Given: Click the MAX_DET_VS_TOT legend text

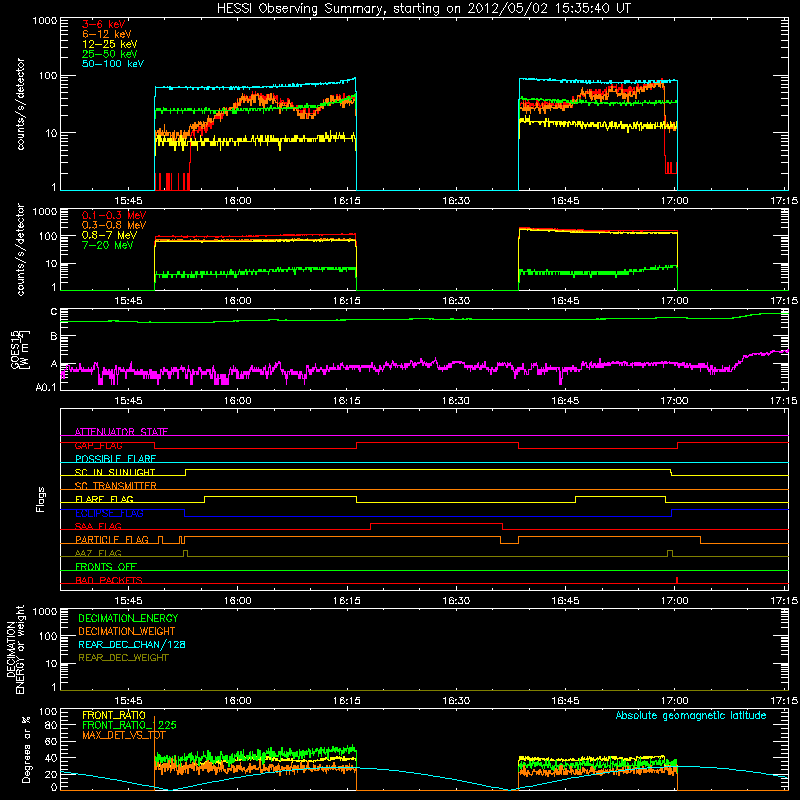Looking at the screenshot, I should pyautogui.click(x=124, y=735).
